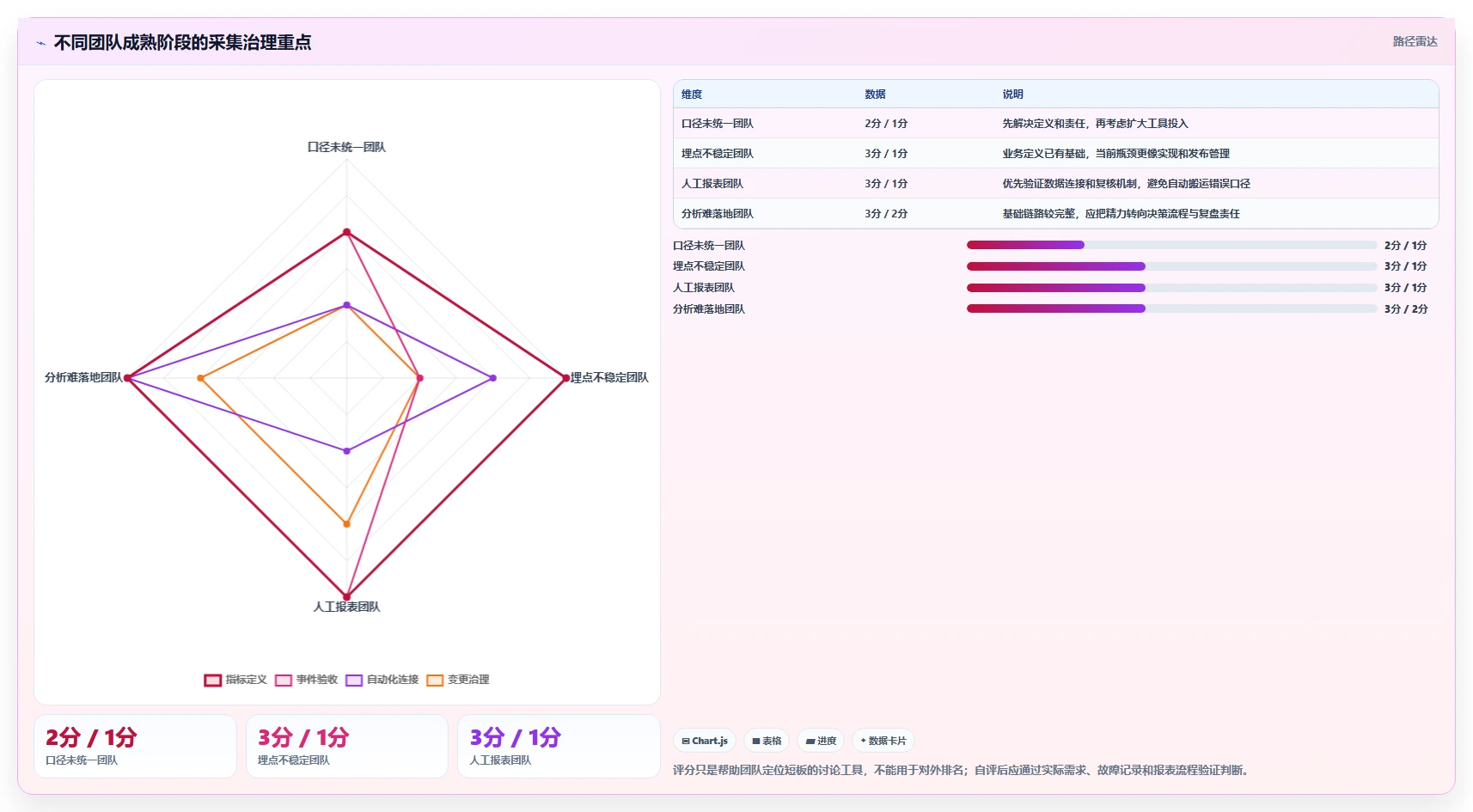Click the description 先解决定义和责任，再考虑扩大工具投入
Viewport: 1473px width, 812px height.
click(1095, 124)
